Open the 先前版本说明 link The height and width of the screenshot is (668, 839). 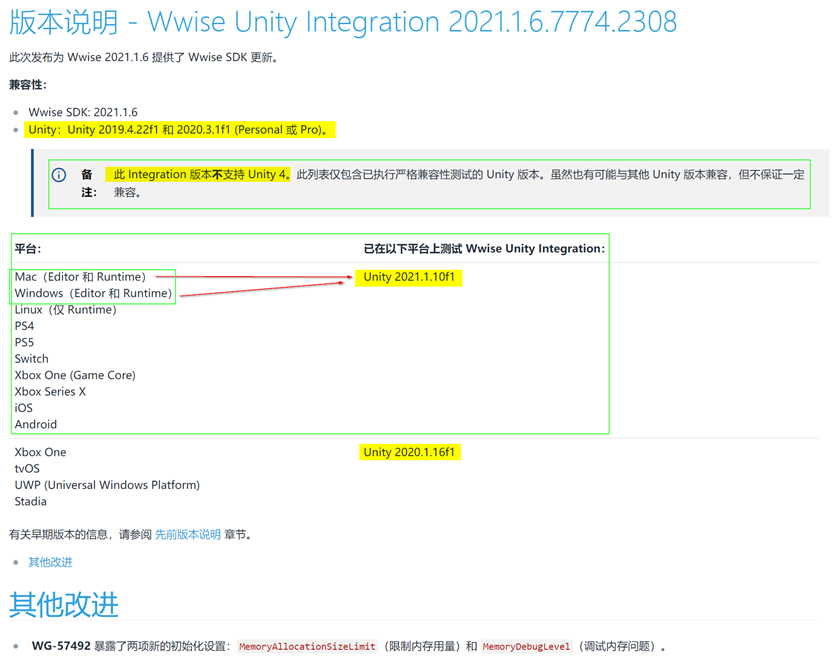coord(188,534)
